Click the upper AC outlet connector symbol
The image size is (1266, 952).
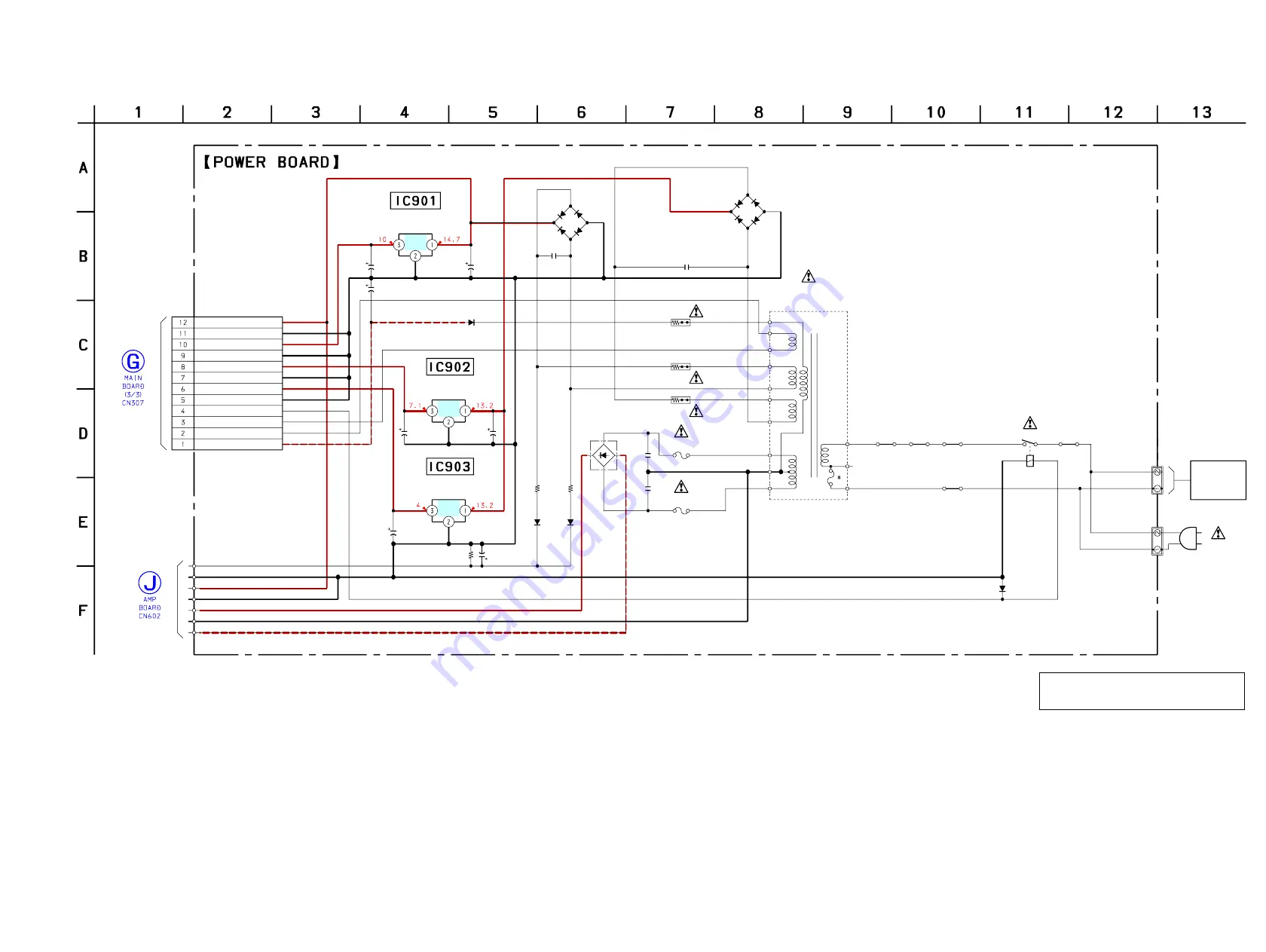click(1157, 480)
